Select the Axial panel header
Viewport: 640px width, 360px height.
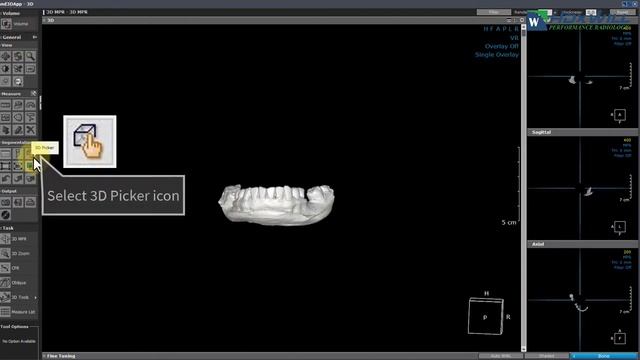[583, 244]
